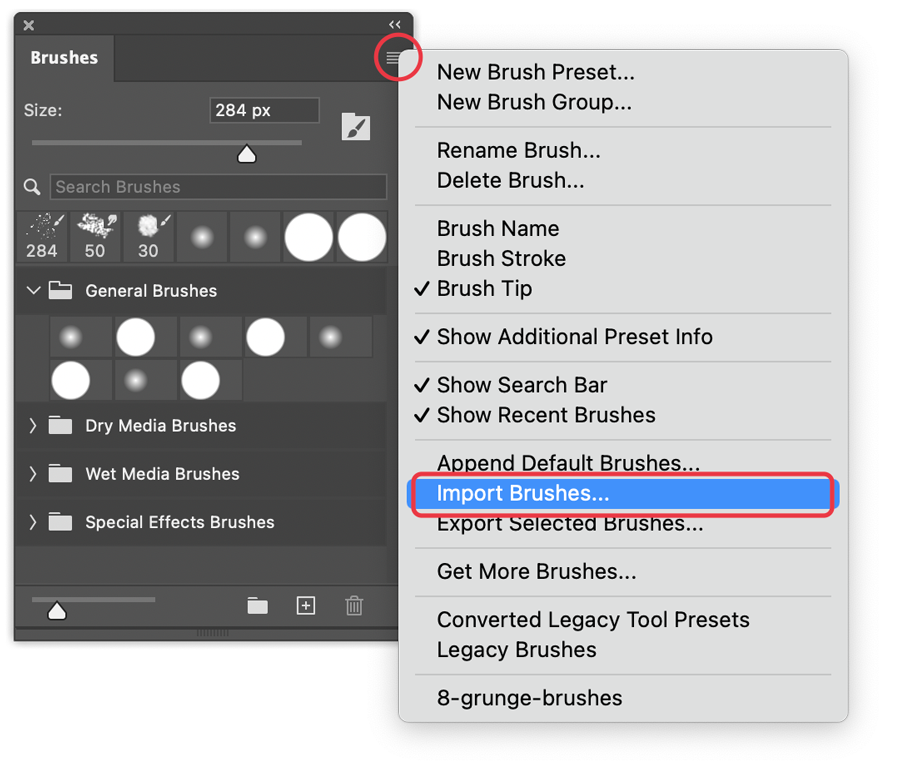This screenshot has width=900, height=779.
Task: Choose Delete Brush menu item
Action: tap(511, 180)
